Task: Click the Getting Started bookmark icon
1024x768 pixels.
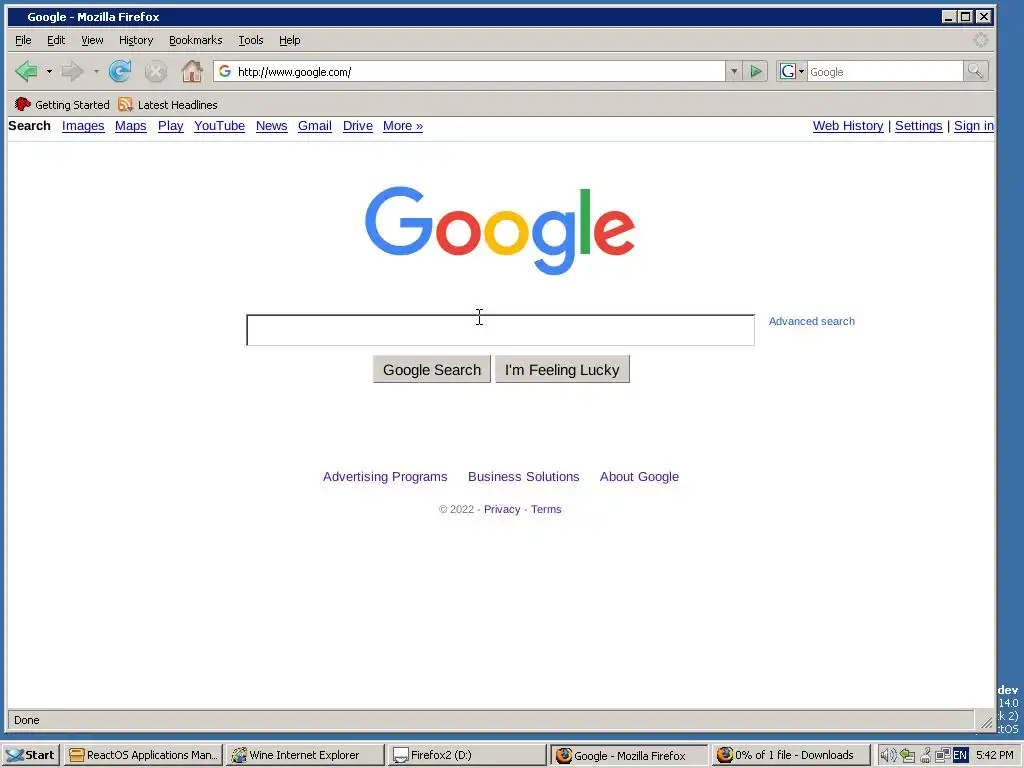Action: (23, 104)
